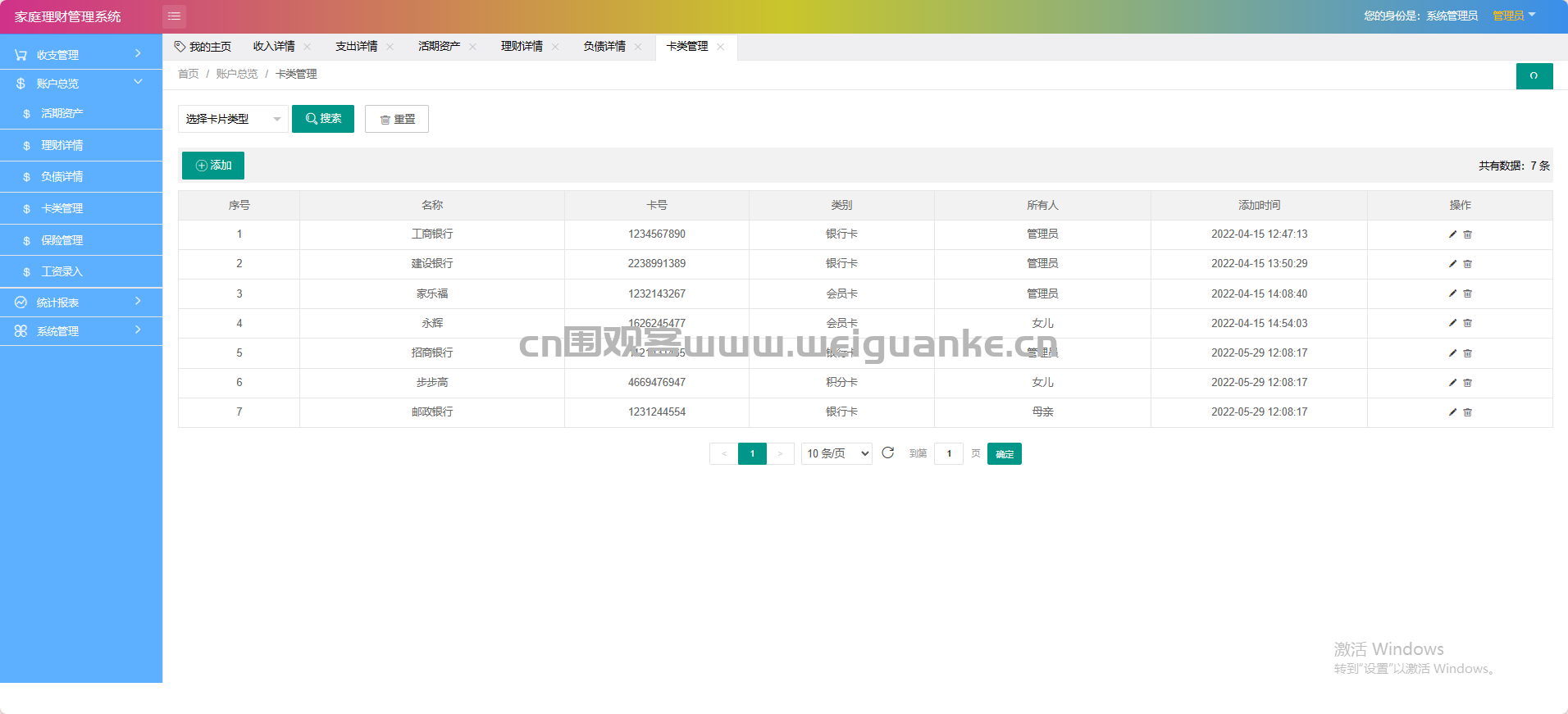Image resolution: width=1568 pixels, height=714 pixels.
Task: Expand the 系统管理 sidebar menu
Action: pyautogui.click(x=81, y=331)
